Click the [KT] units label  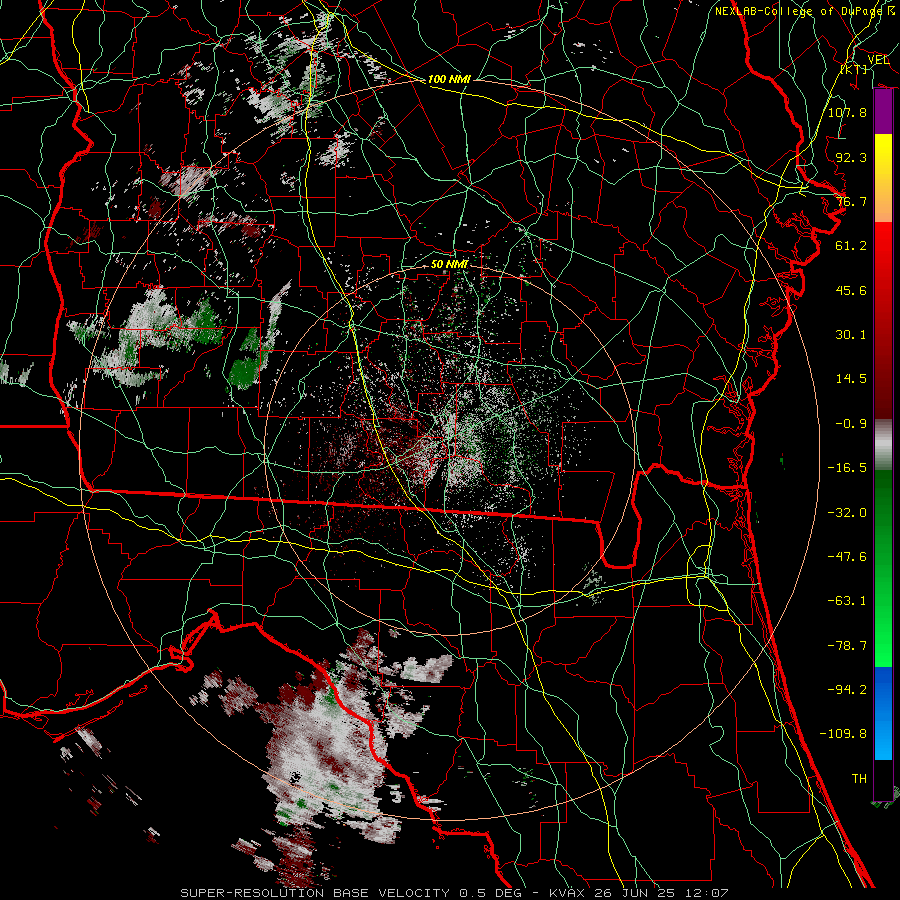(x=854, y=69)
